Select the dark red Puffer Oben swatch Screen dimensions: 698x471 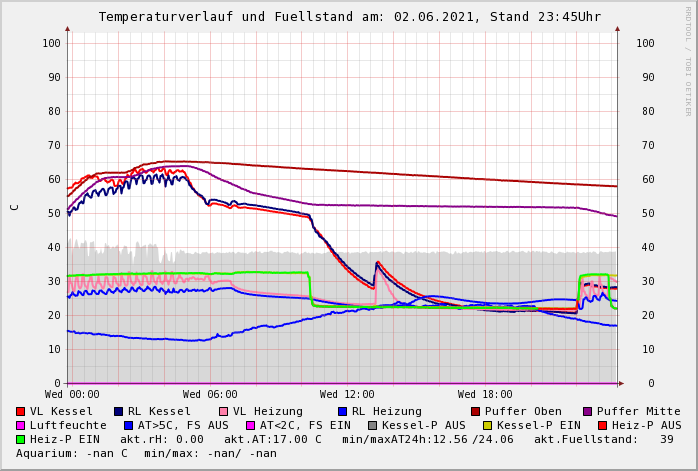(476, 411)
